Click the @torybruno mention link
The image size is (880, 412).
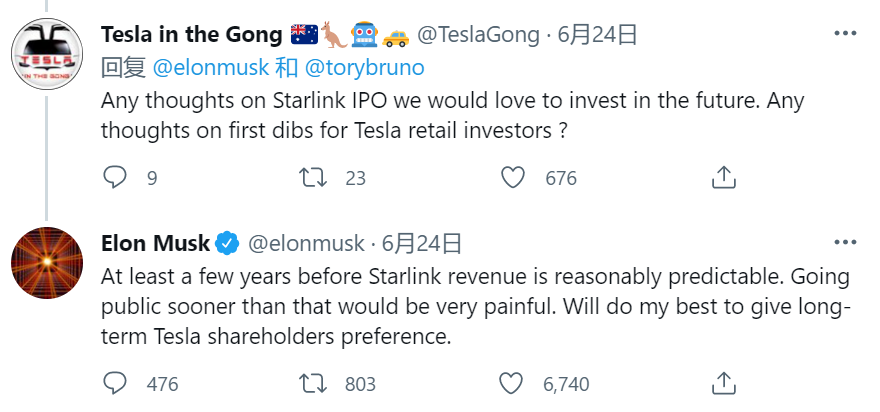[362, 67]
